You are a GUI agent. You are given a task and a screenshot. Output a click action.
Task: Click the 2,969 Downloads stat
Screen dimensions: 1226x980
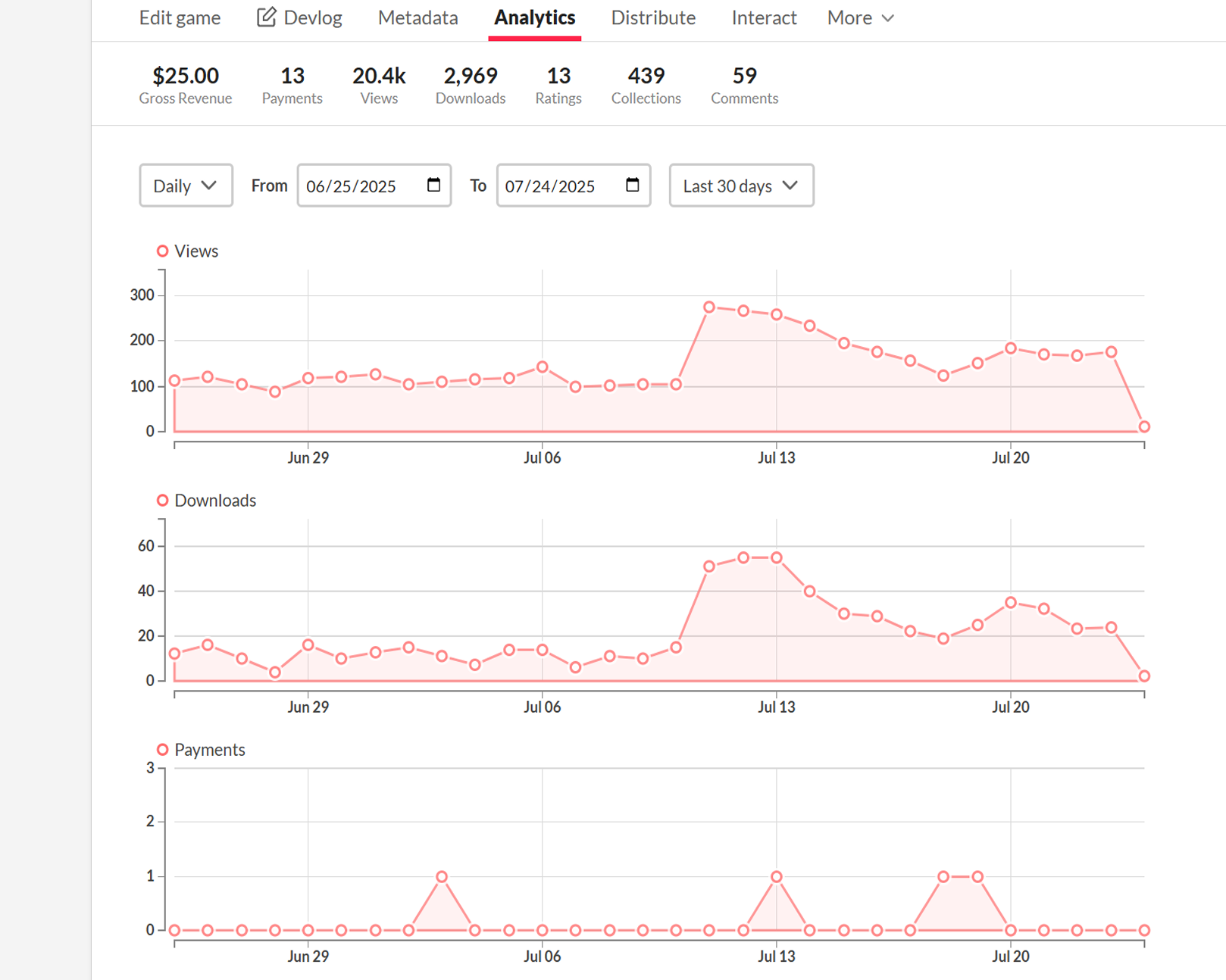pyautogui.click(x=471, y=85)
